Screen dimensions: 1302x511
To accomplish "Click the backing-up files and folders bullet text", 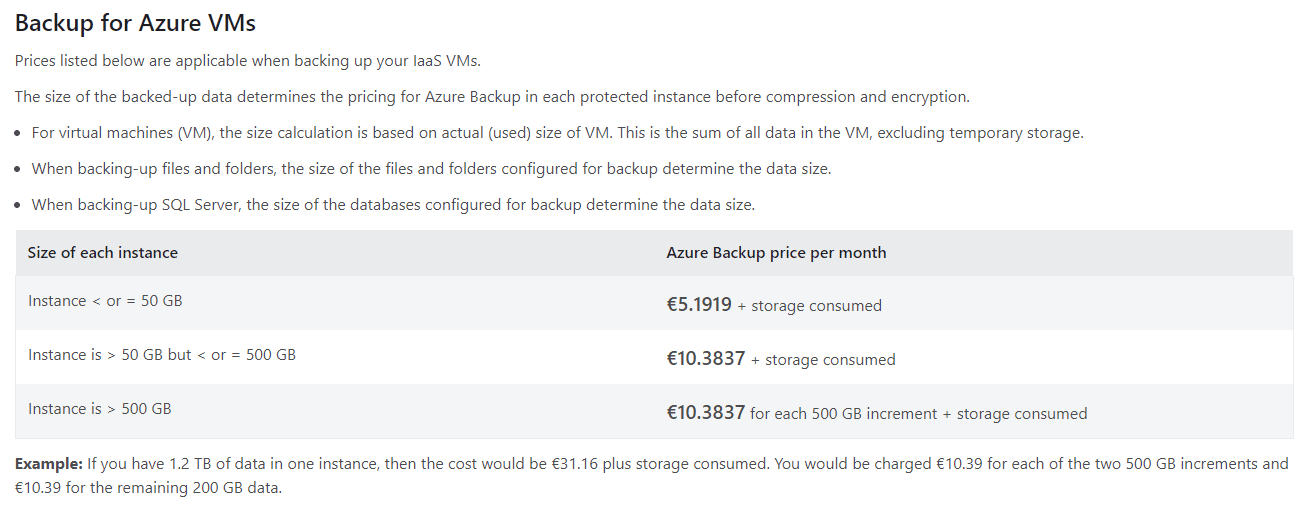I will [431, 169].
